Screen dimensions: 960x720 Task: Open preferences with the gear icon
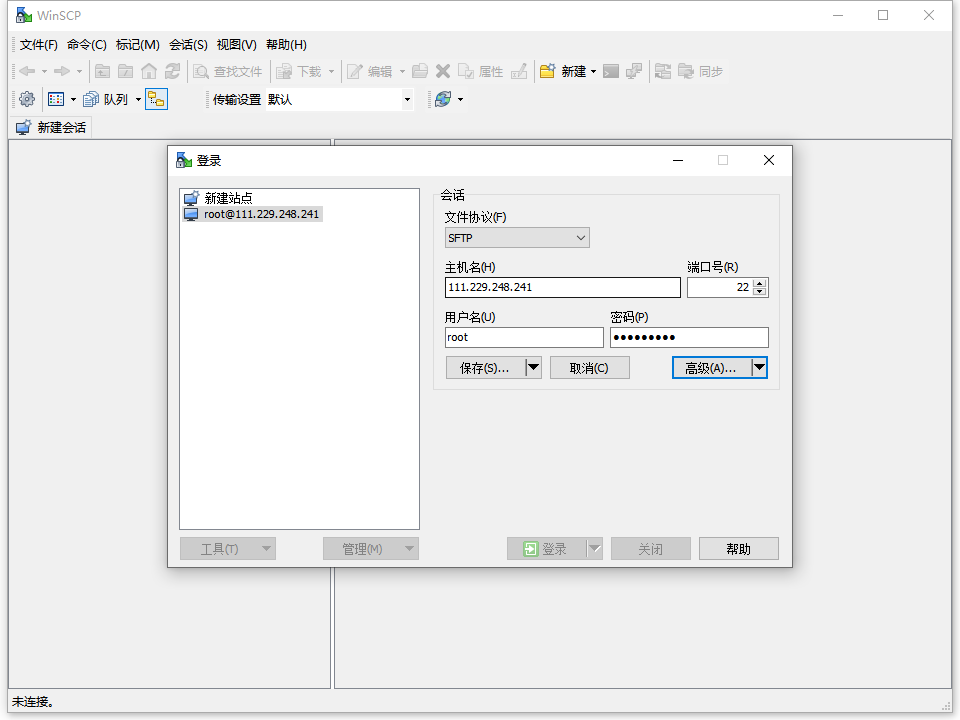27,99
